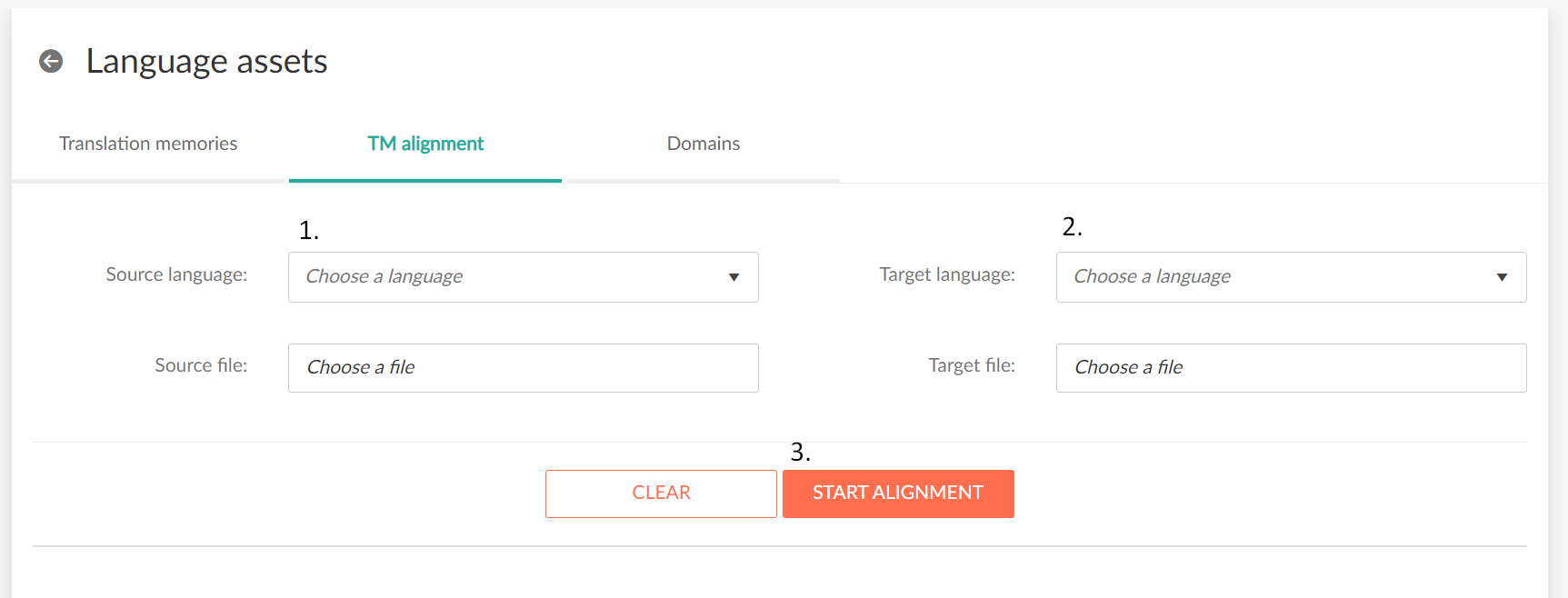This screenshot has height=598, width=1568.
Task: Open the Target language dropdown arrow
Action: pyautogui.click(x=1502, y=277)
